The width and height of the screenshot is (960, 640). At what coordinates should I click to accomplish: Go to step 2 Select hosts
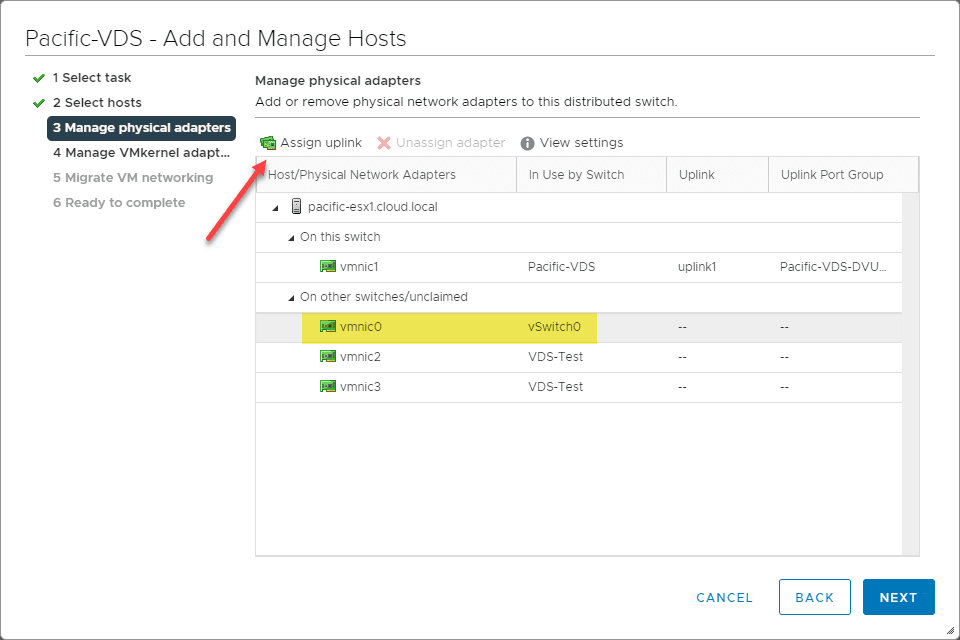96,103
